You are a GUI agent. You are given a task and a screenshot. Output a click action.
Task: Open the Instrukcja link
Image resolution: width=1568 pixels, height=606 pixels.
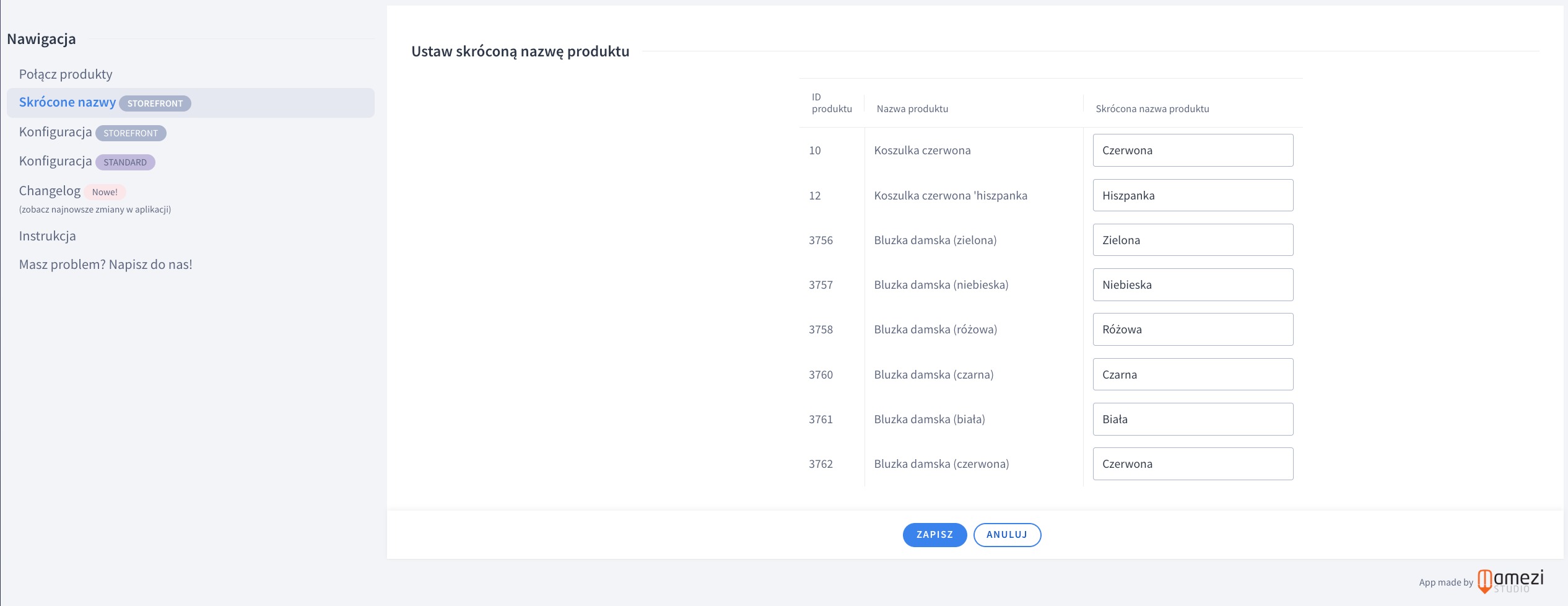click(47, 236)
